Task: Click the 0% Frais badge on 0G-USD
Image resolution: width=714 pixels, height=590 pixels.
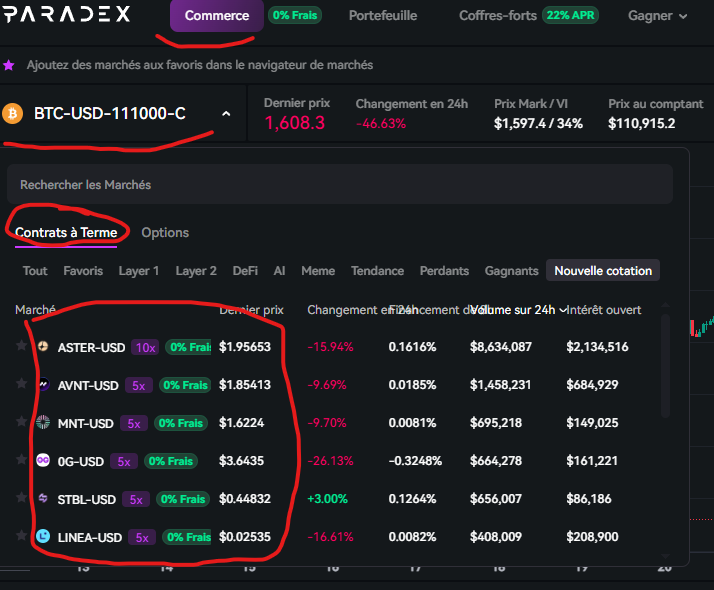Action: [171, 461]
